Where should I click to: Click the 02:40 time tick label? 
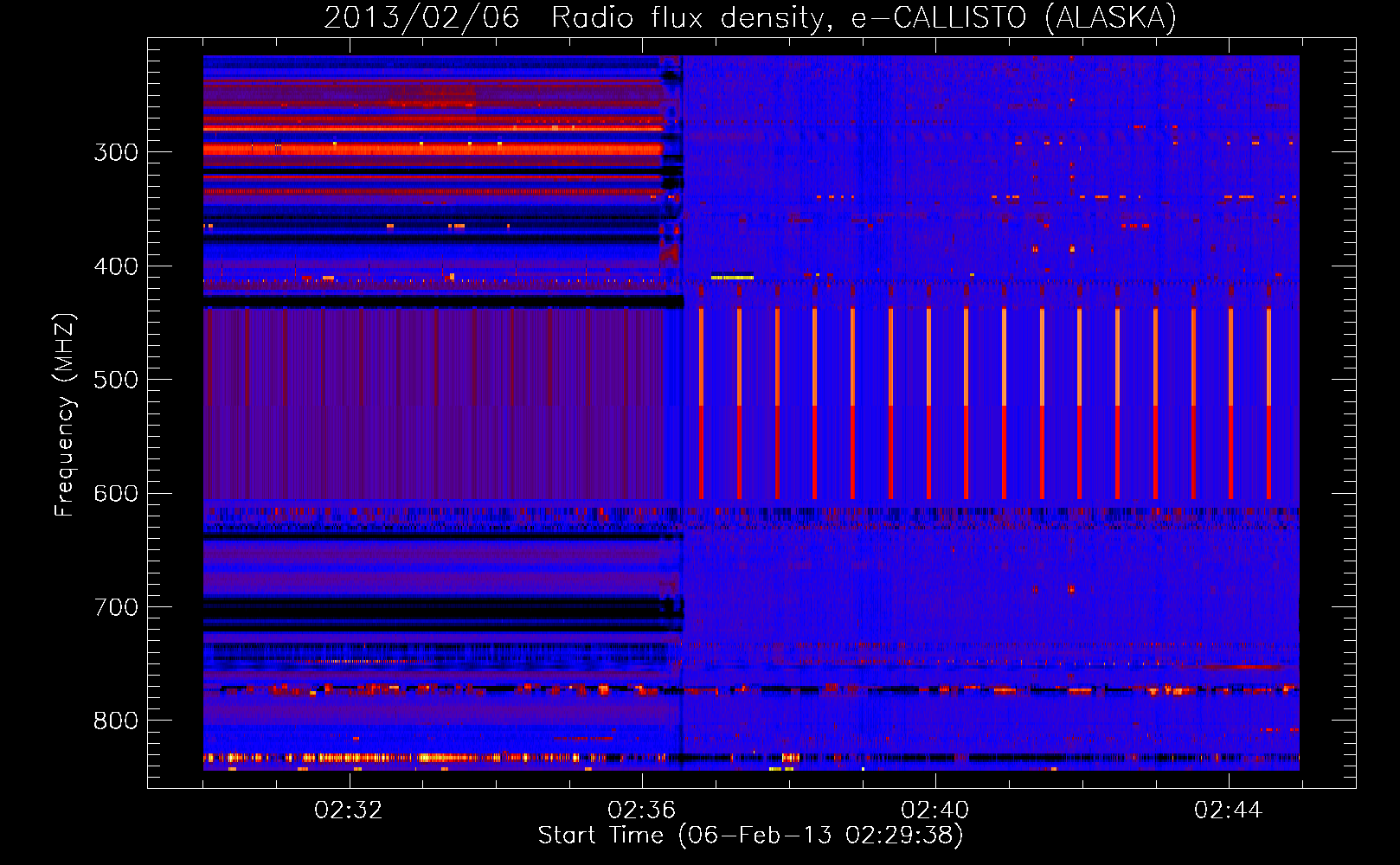coord(935,811)
